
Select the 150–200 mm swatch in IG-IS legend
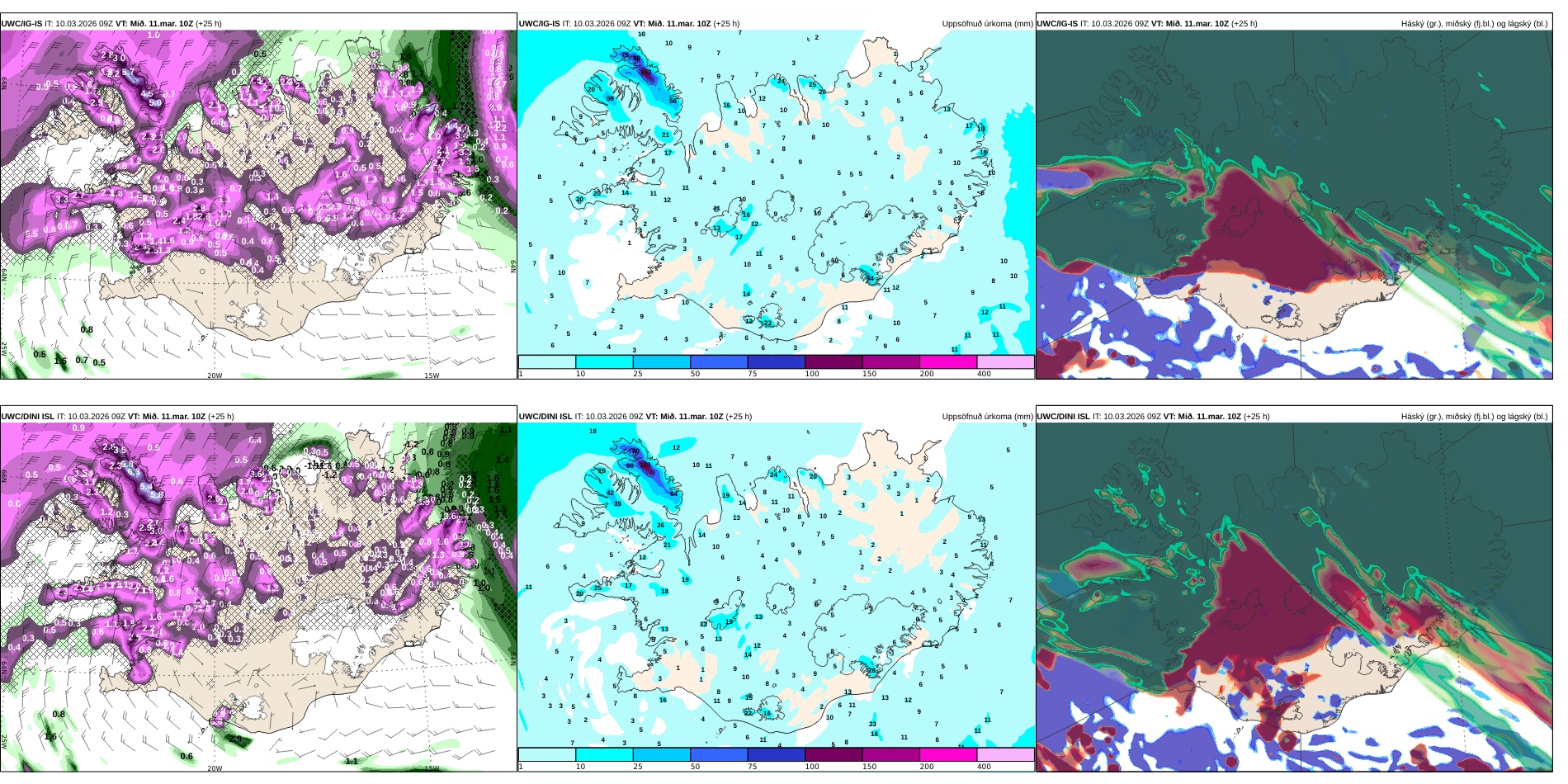[x=891, y=361]
